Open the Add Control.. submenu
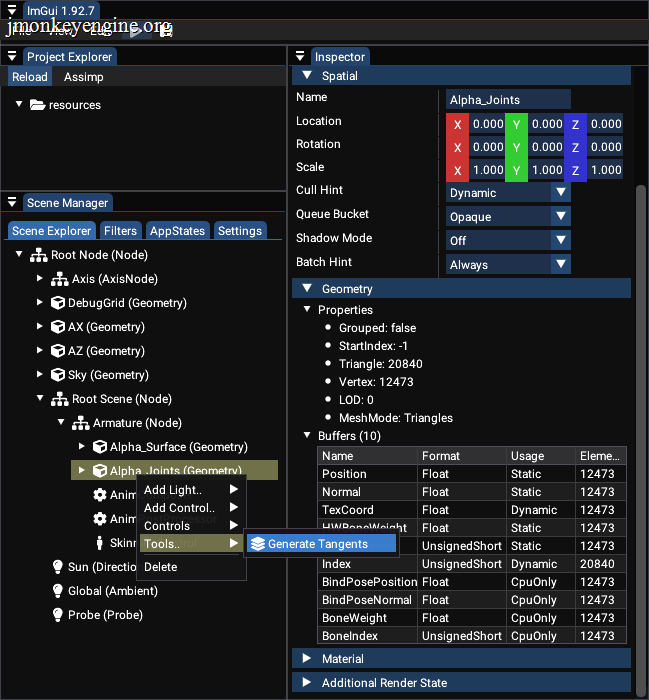This screenshot has width=649, height=700. (191, 508)
